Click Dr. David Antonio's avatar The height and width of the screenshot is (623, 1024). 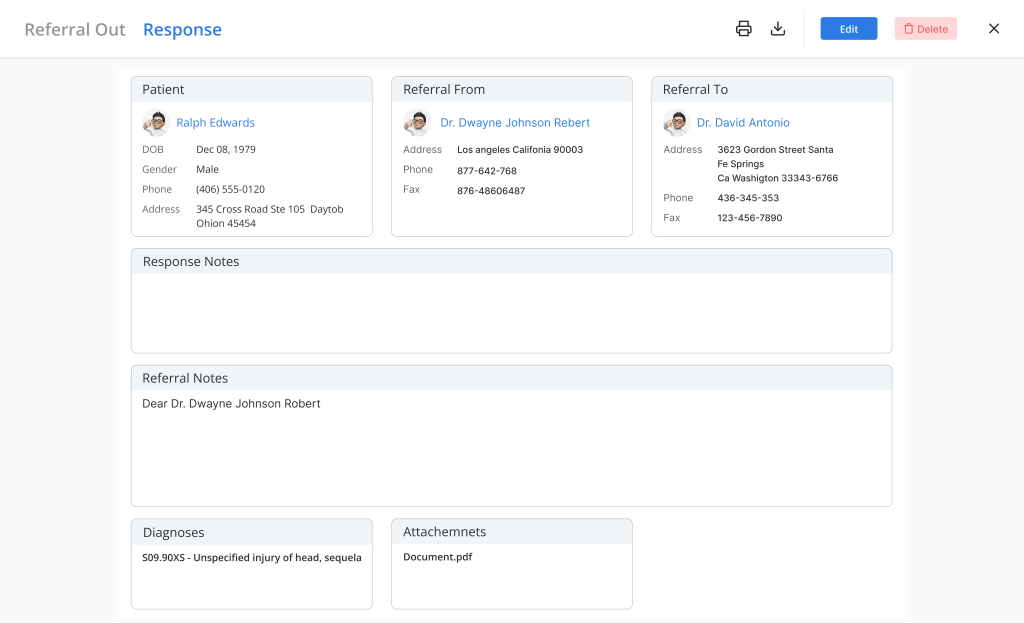676,123
